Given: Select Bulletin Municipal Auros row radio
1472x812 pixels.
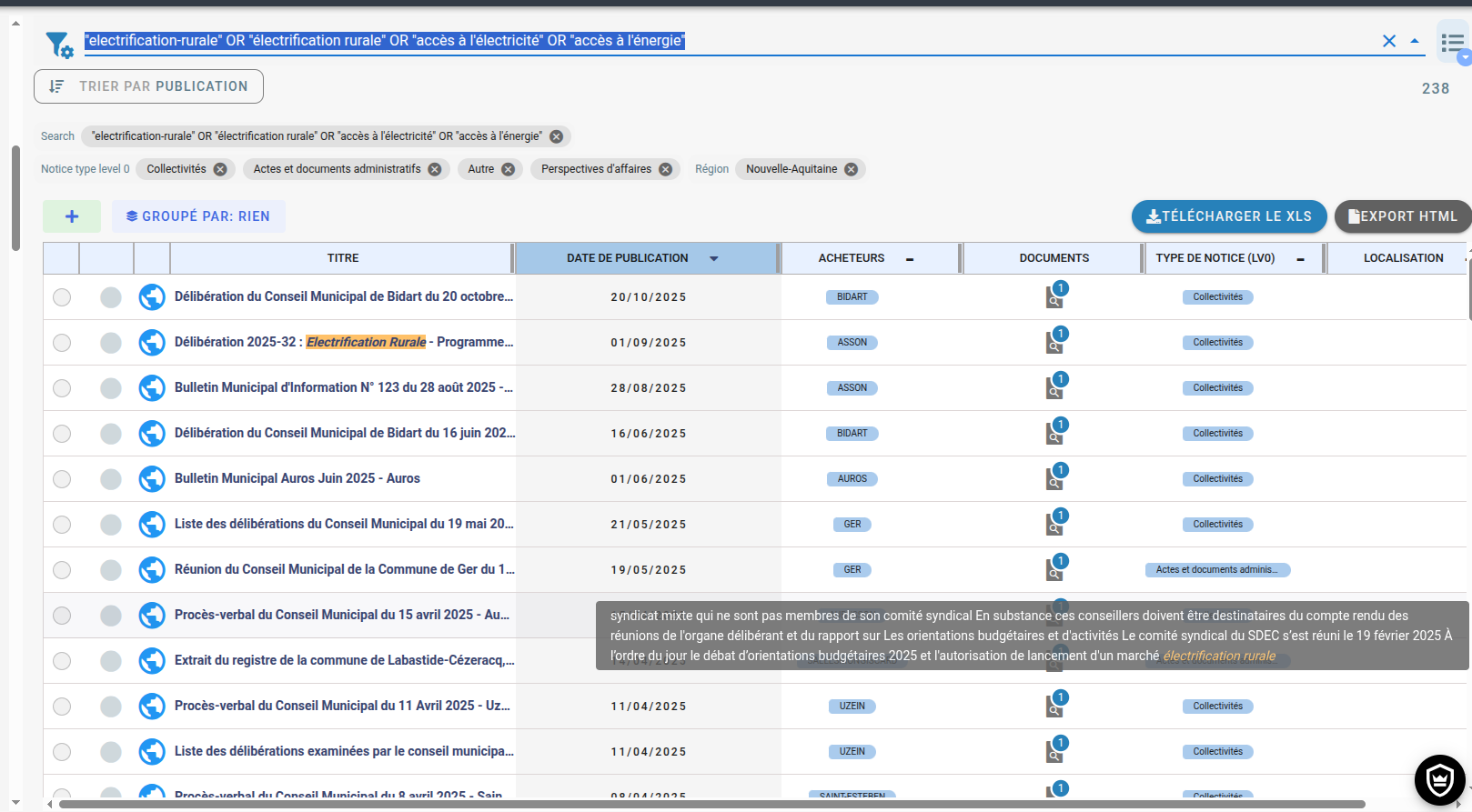Looking at the screenshot, I should 62,479.
